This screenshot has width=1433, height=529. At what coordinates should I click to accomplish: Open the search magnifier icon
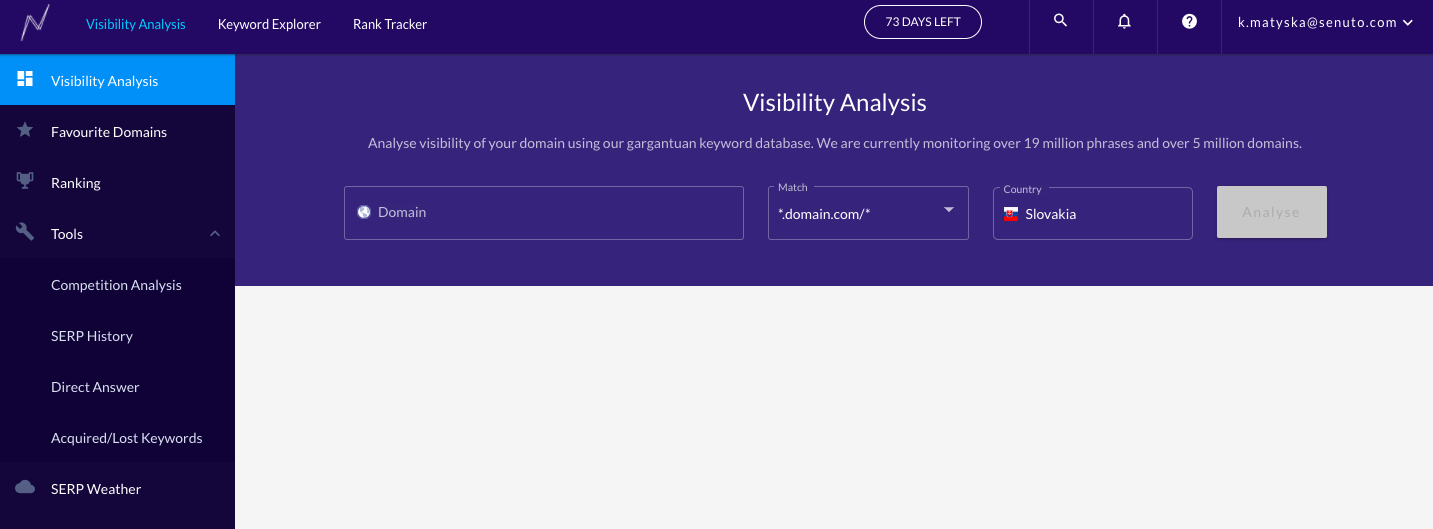tap(1061, 21)
